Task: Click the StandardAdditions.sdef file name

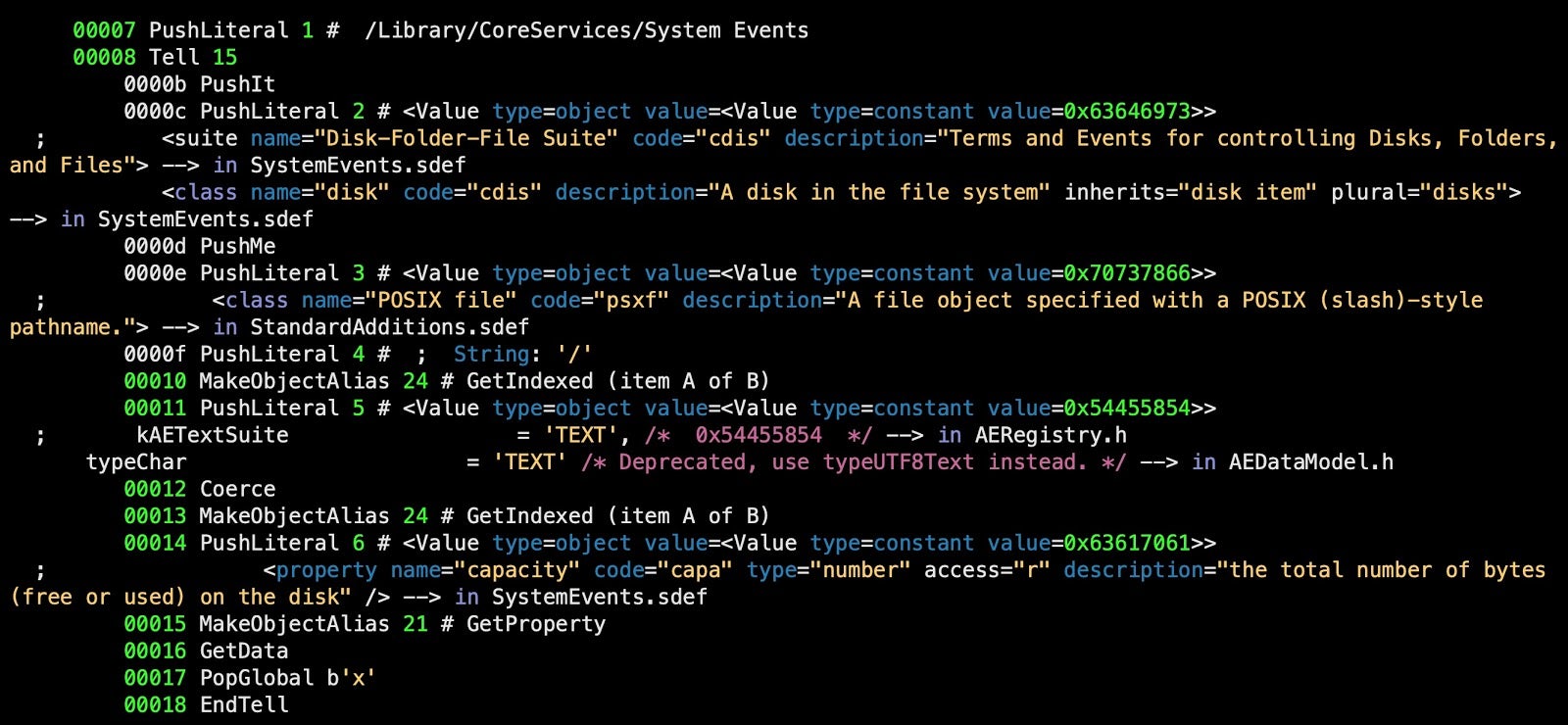Action: (389, 326)
